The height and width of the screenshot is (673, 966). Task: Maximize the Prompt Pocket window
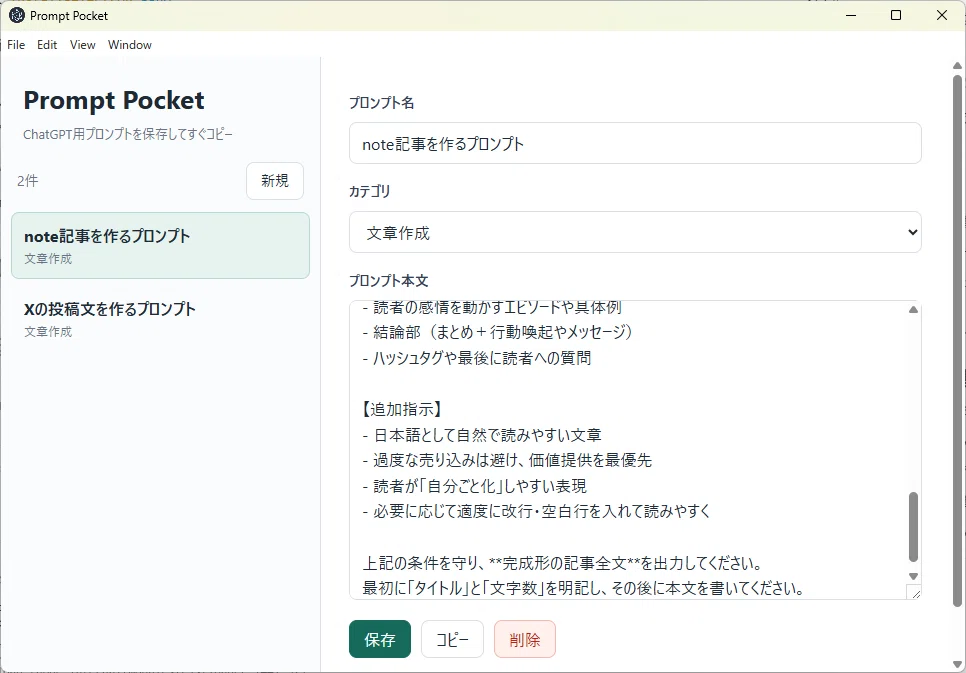(x=896, y=15)
